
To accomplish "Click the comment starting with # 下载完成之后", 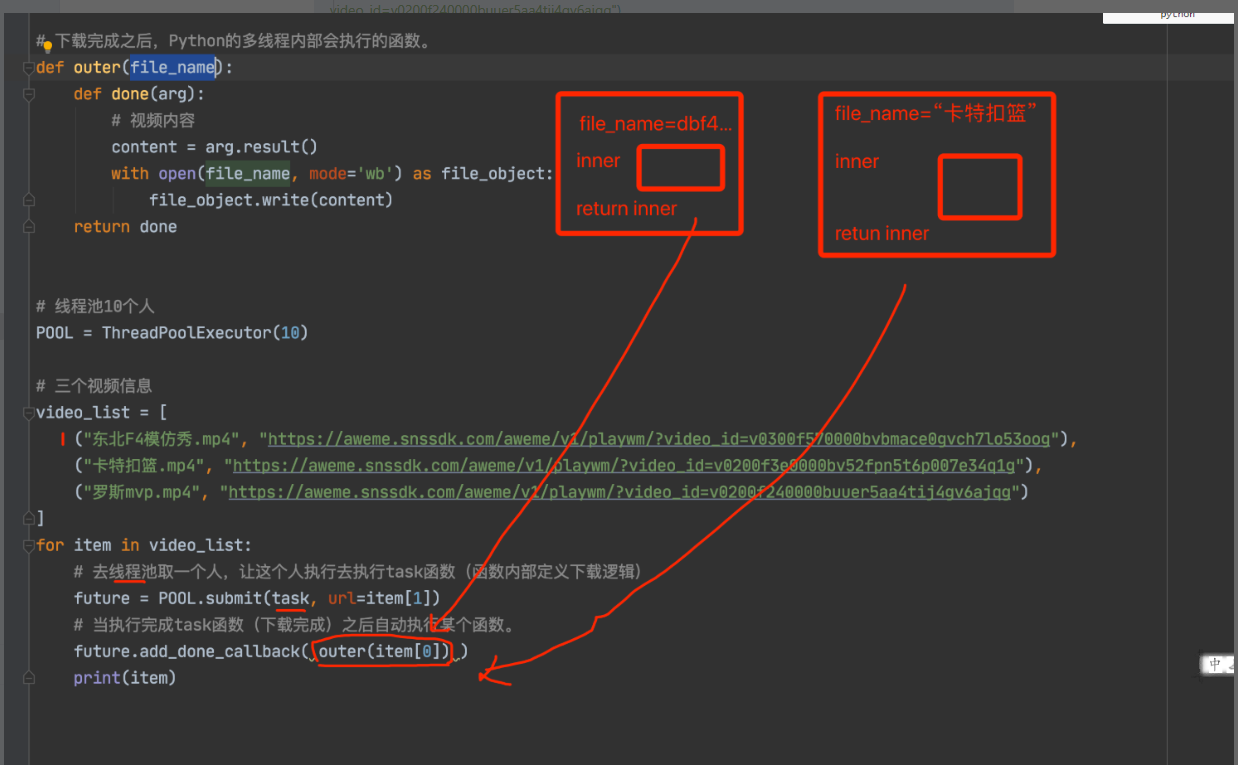I will point(233,42).
